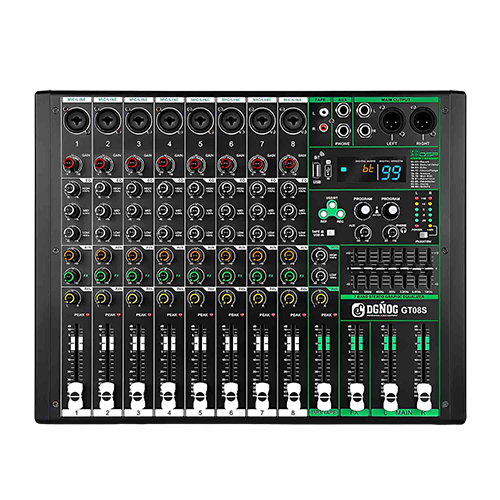This screenshot has width=500, height=500.
Task: Click the channel 5 green FX knob
Action: click(x=194, y=276)
